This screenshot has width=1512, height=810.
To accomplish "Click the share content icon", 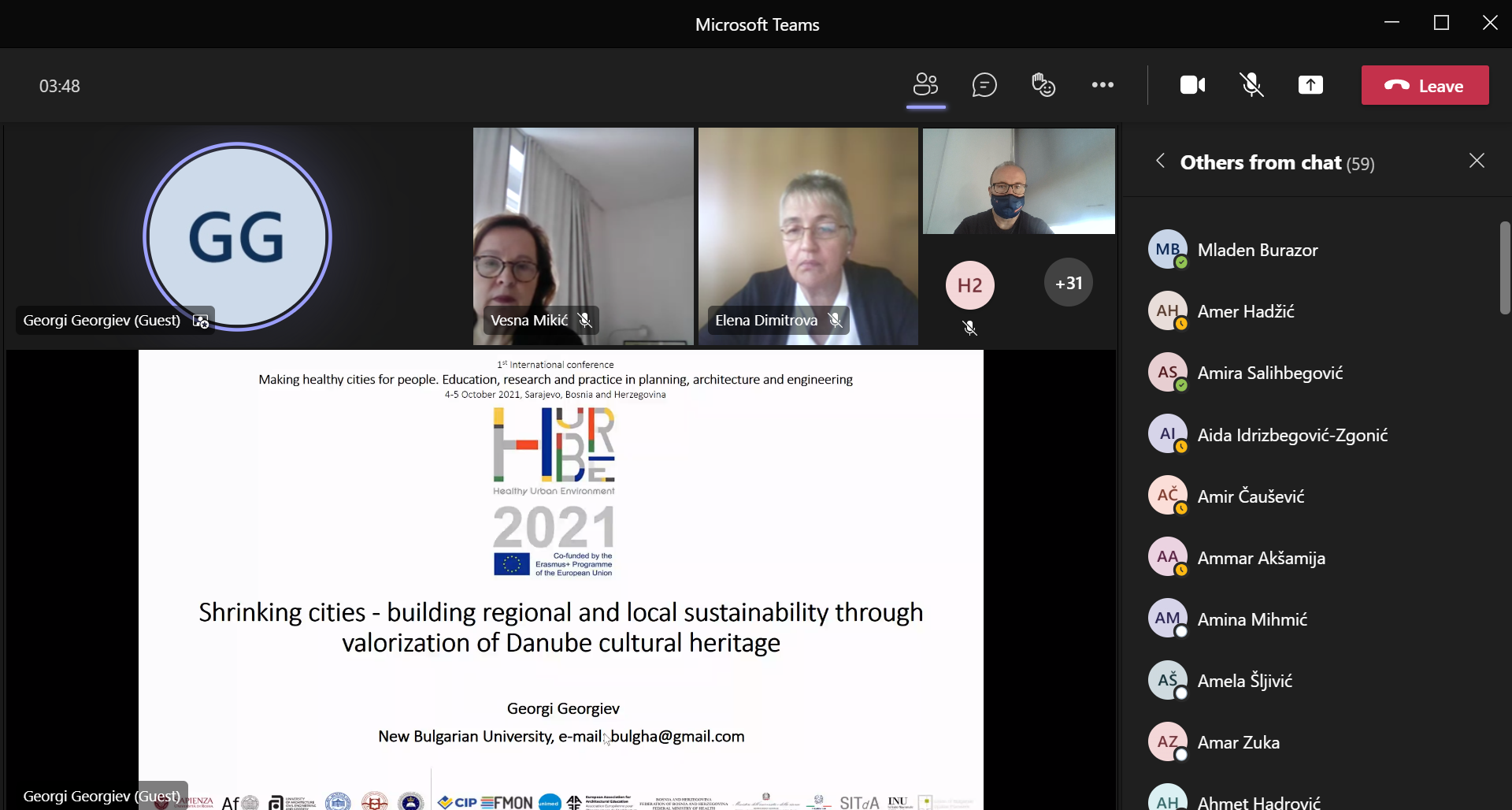I will (1310, 85).
